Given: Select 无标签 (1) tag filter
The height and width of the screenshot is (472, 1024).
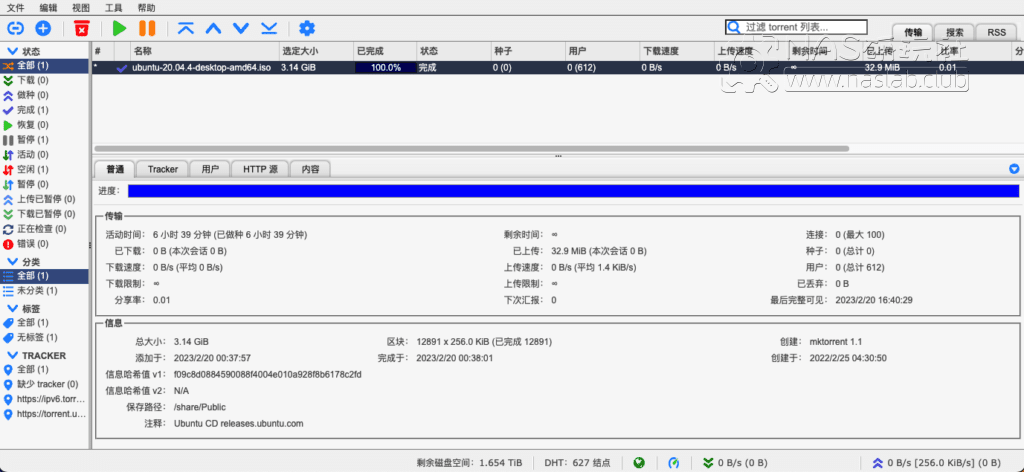Looking at the screenshot, I should coord(44,338).
